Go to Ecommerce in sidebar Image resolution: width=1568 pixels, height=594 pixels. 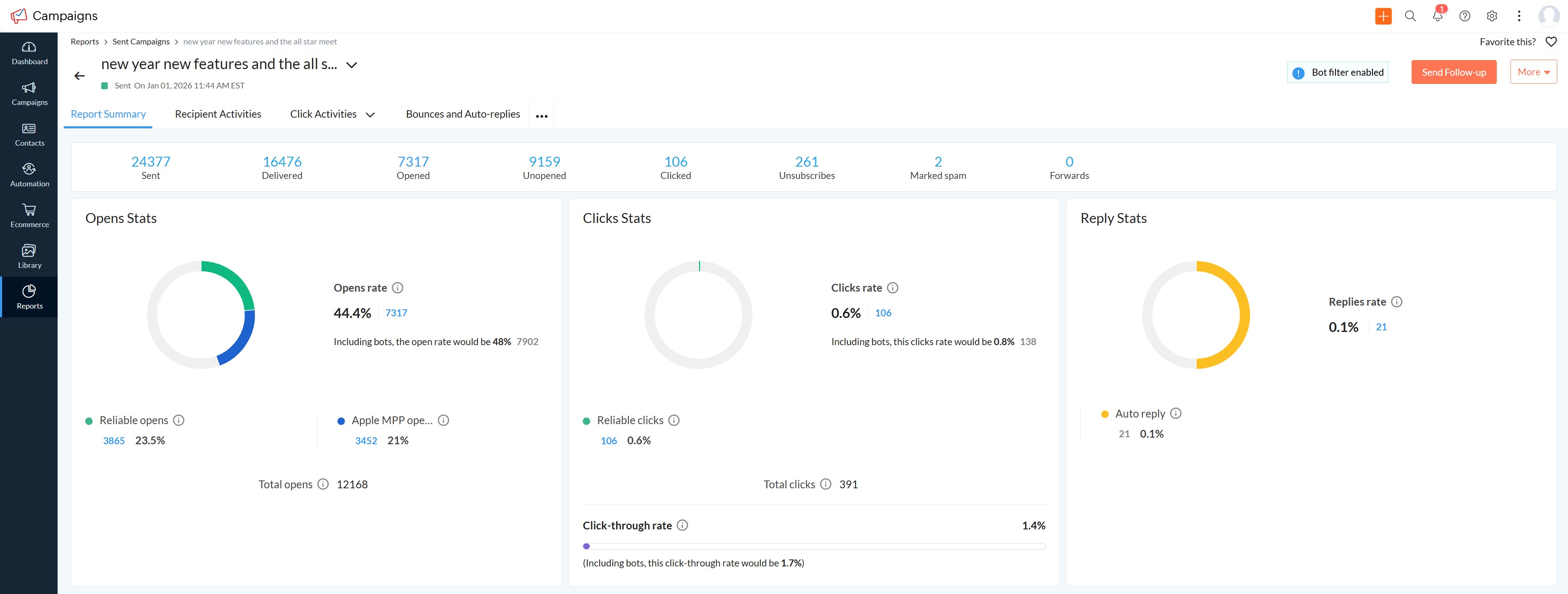[x=29, y=216]
